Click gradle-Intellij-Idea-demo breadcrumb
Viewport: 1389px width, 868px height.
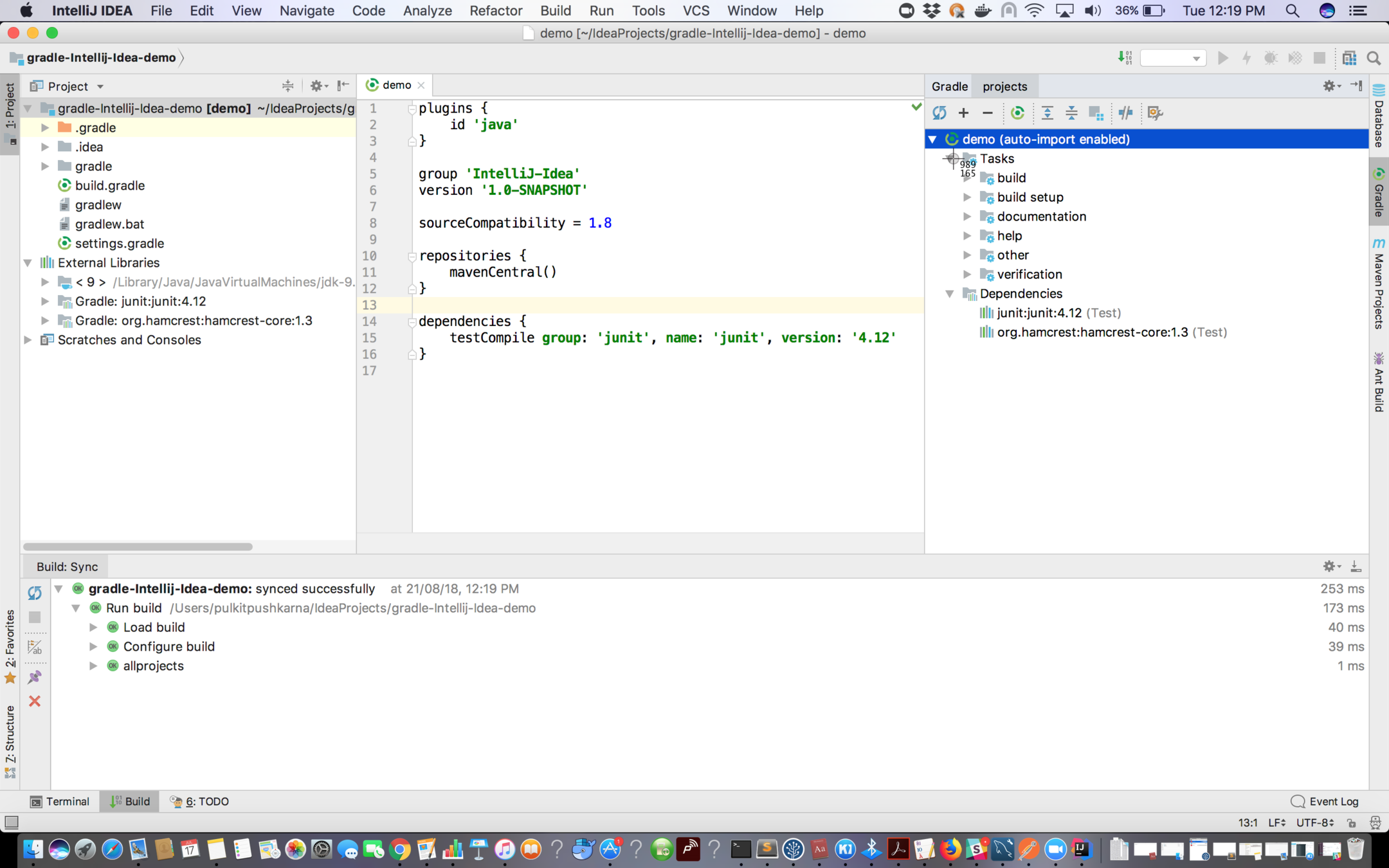[x=101, y=57]
